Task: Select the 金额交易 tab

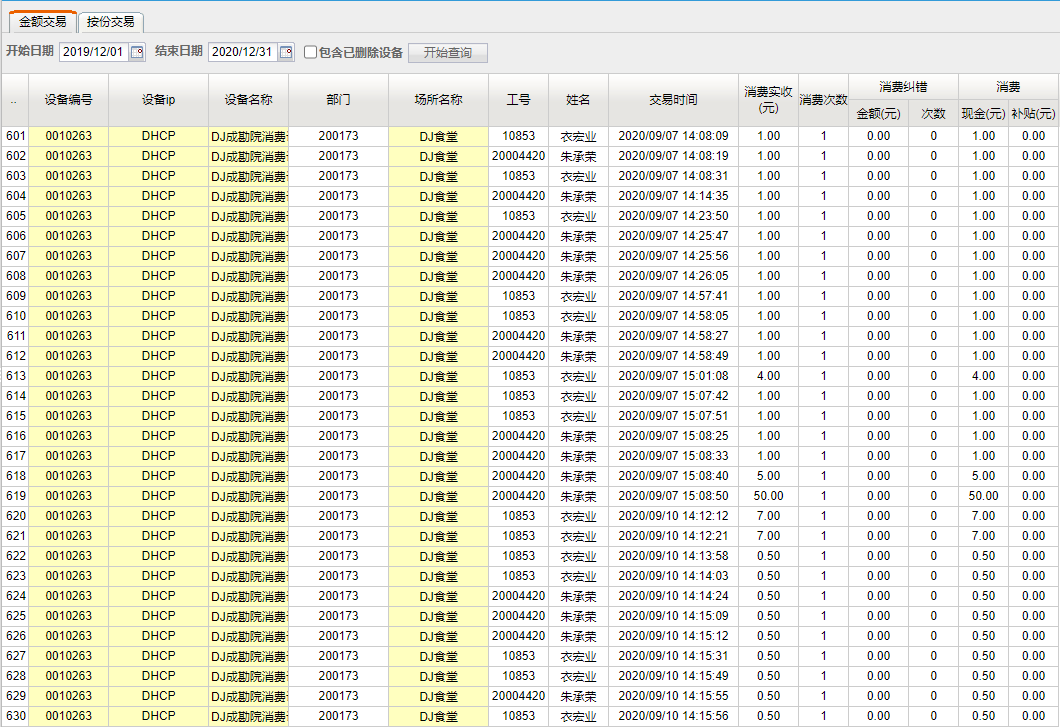Action: tap(43, 22)
